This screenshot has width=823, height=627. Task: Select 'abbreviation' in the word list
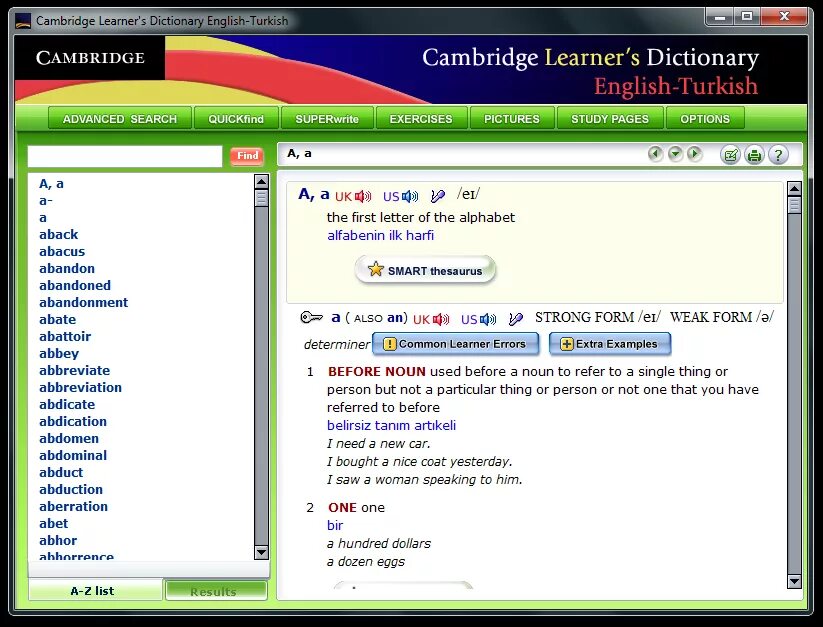(80, 387)
